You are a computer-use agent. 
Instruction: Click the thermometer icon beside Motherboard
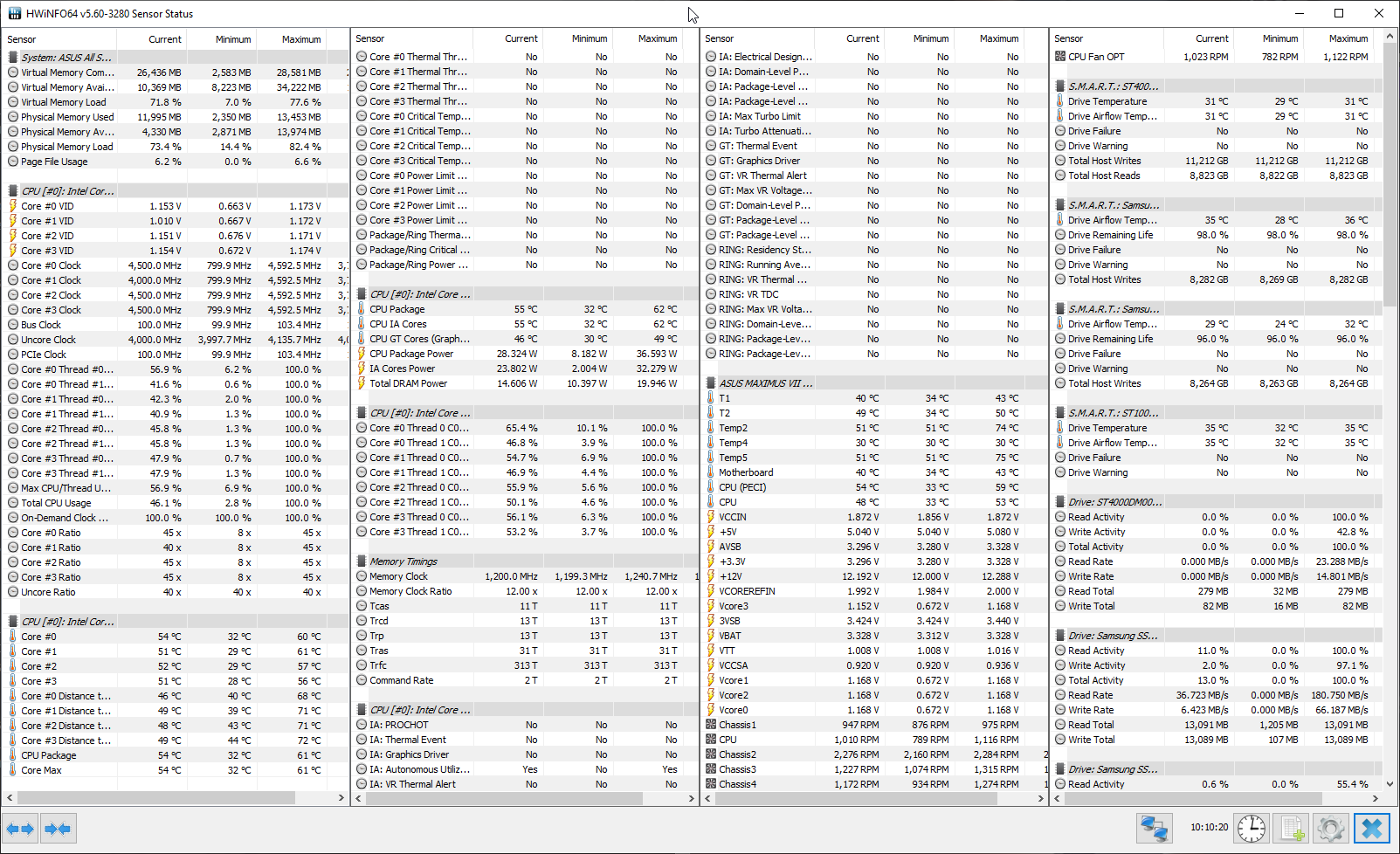coord(711,472)
